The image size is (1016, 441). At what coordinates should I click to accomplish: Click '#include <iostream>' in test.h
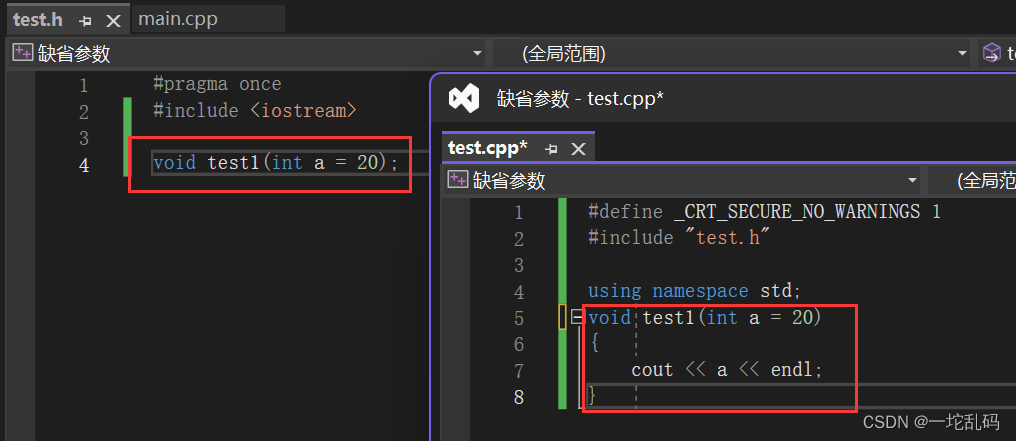coord(255,111)
